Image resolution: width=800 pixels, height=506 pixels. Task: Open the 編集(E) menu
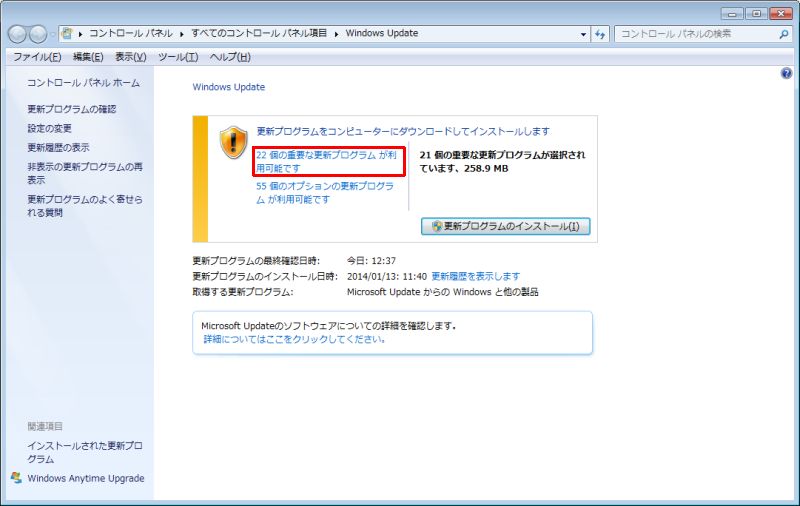(x=88, y=57)
